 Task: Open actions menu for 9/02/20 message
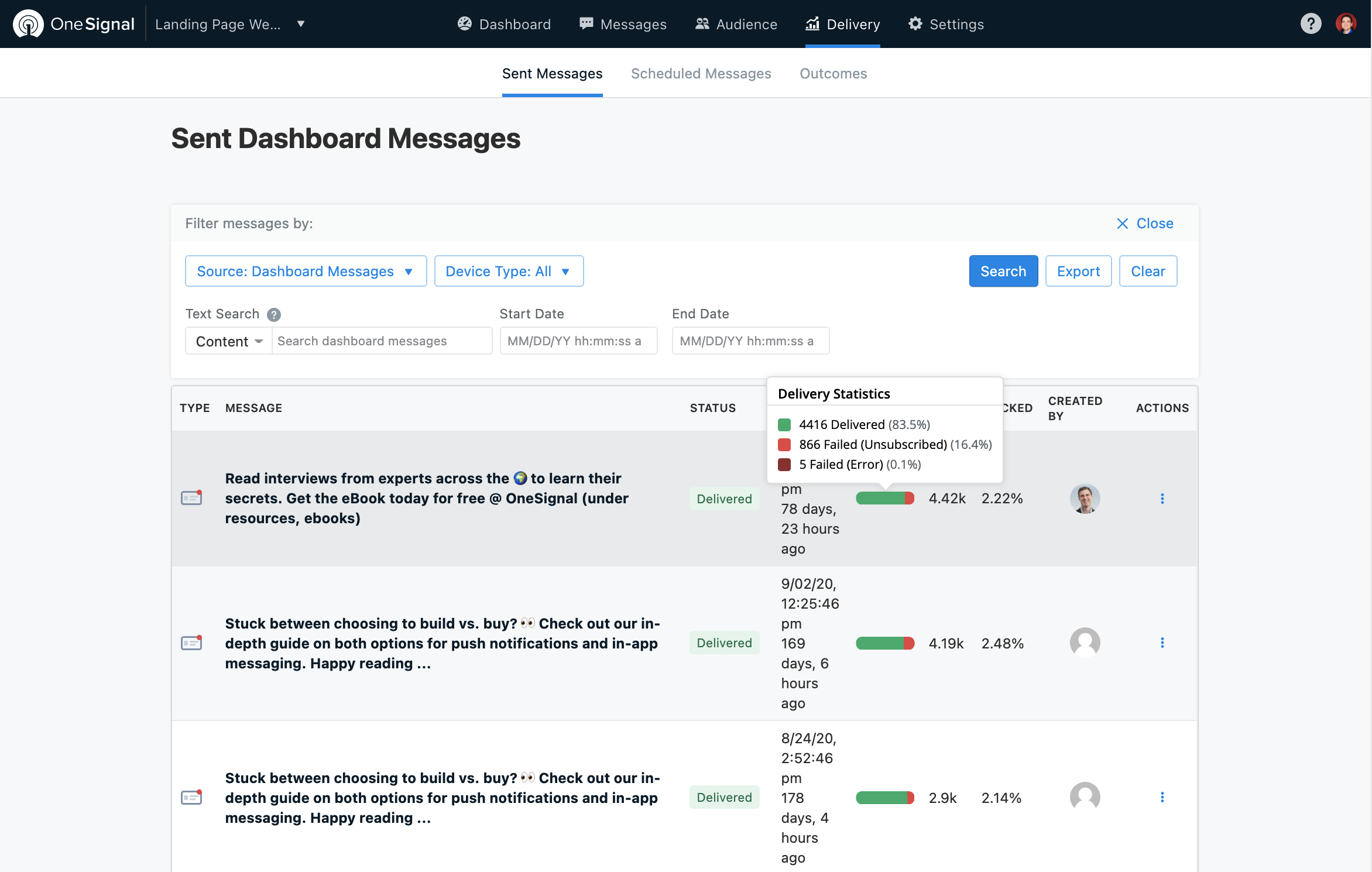(1162, 643)
